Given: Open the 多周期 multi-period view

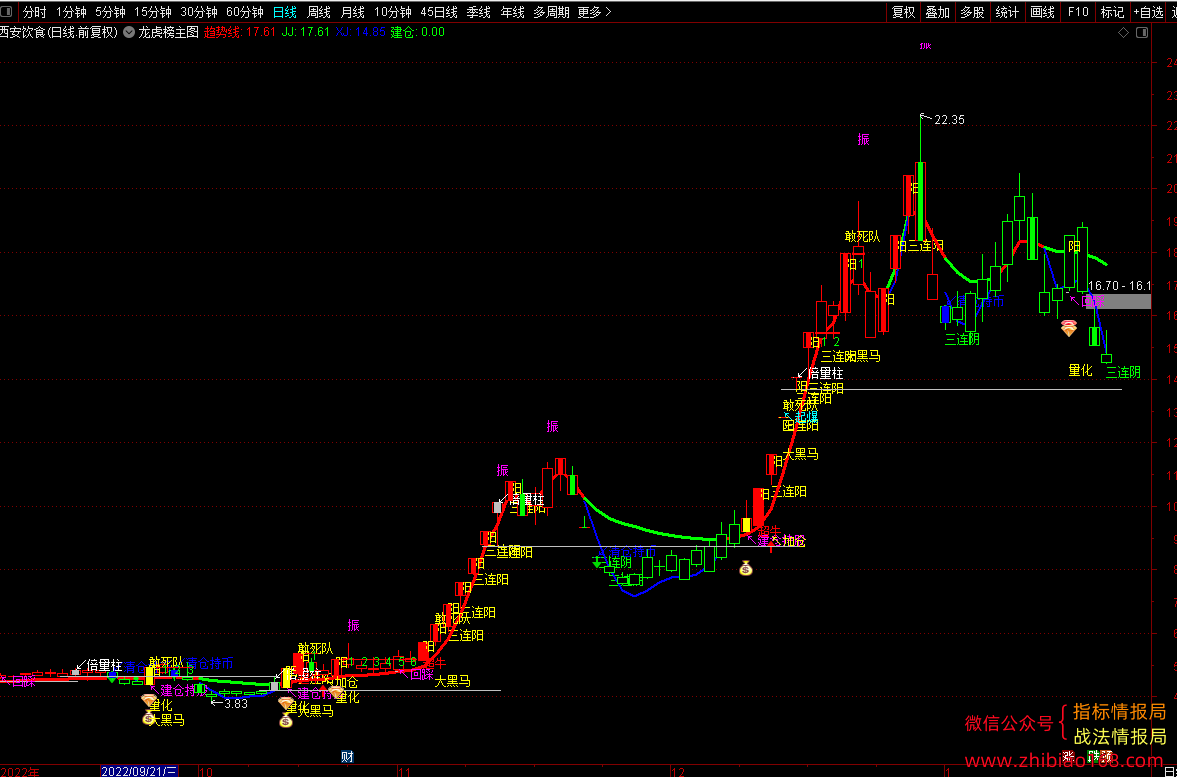Looking at the screenshot, I should pos(552,12).
